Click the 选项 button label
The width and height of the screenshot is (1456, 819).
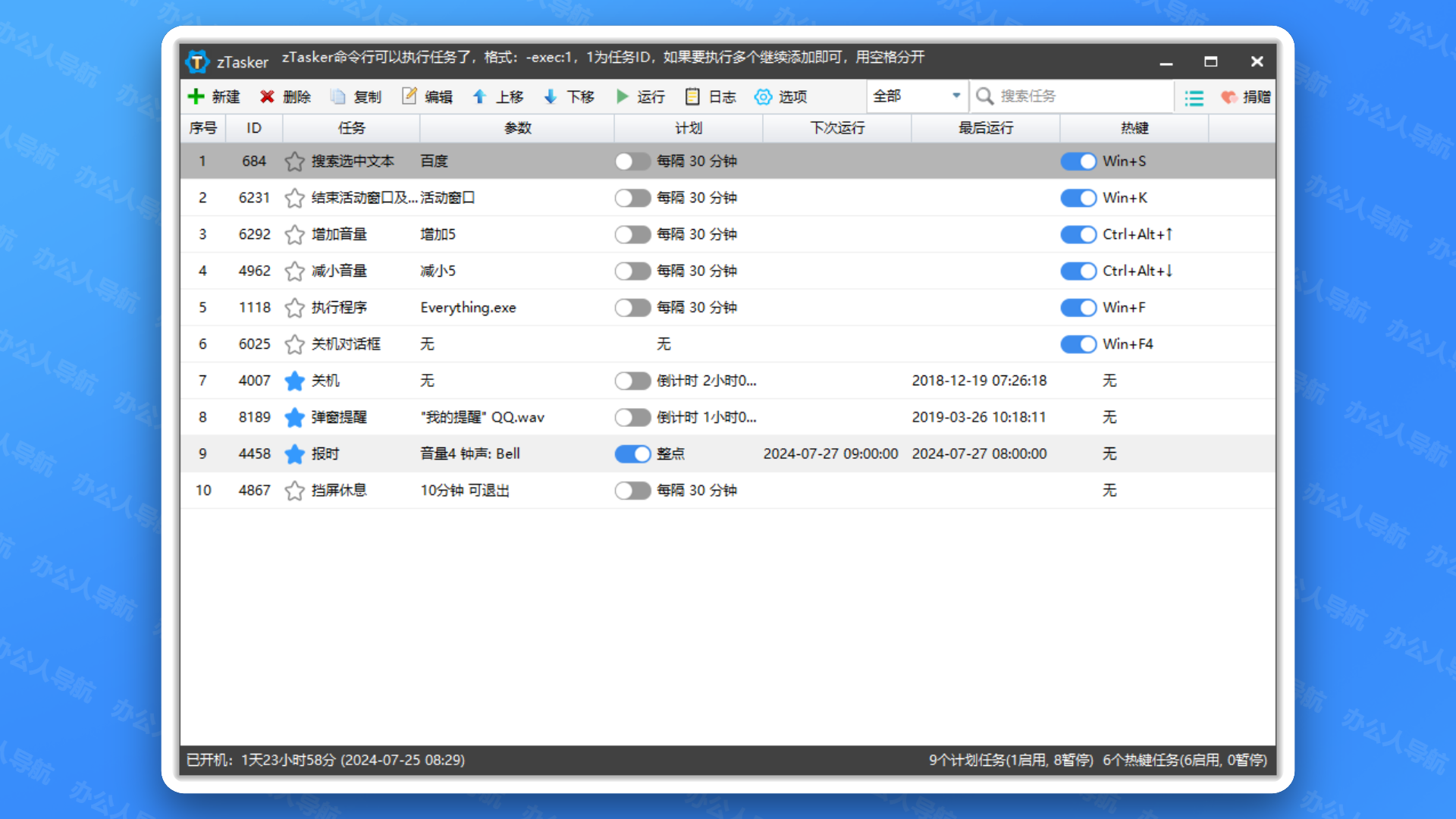792,97
